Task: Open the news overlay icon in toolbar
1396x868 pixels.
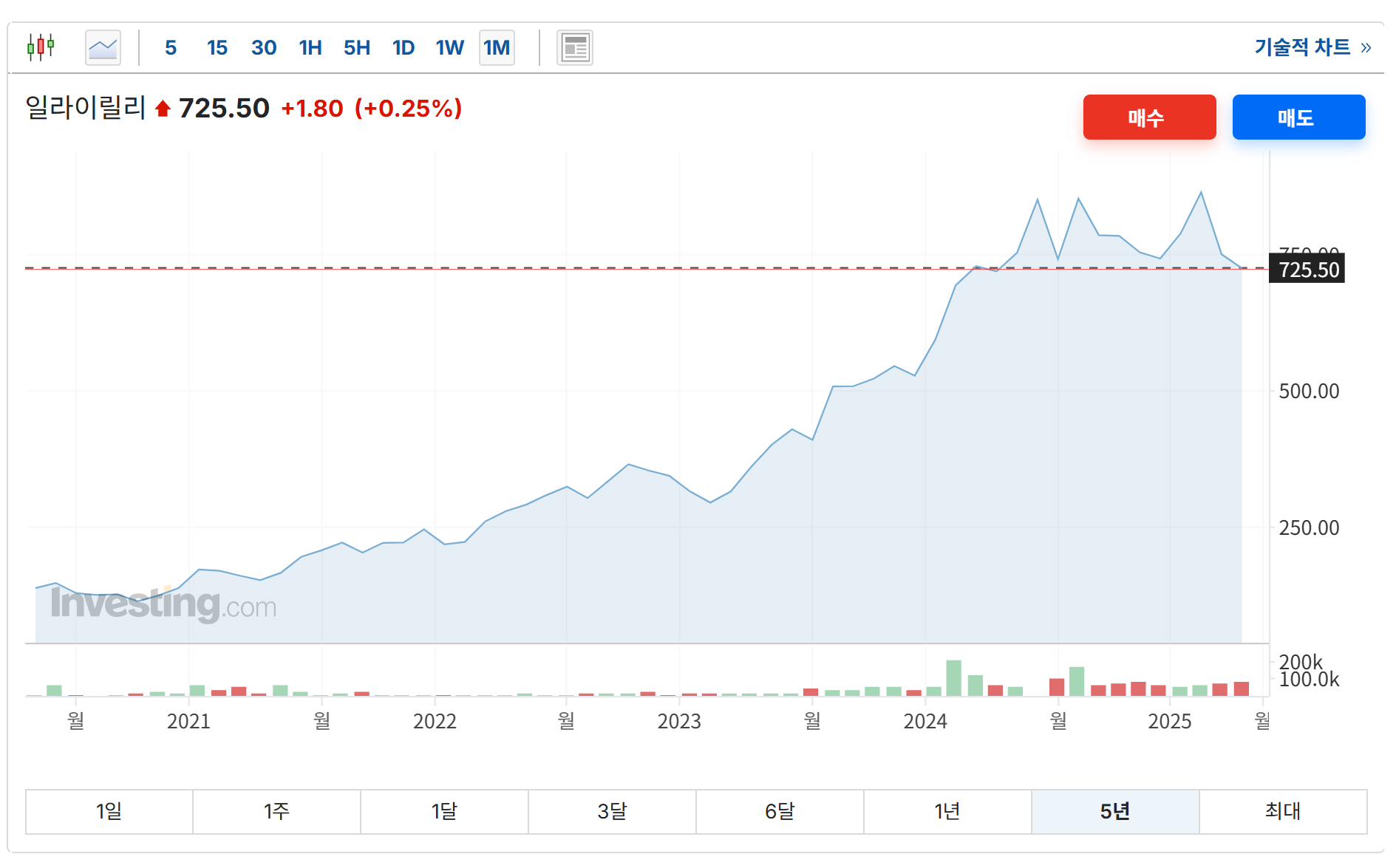Action: (574, 48)
